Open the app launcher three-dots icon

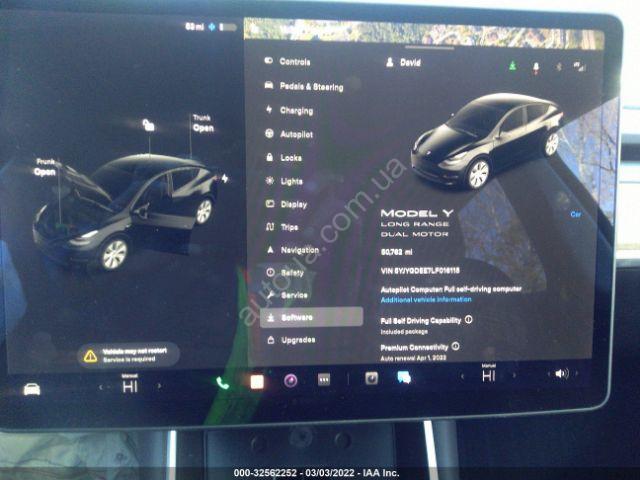(x=324, y=380)
